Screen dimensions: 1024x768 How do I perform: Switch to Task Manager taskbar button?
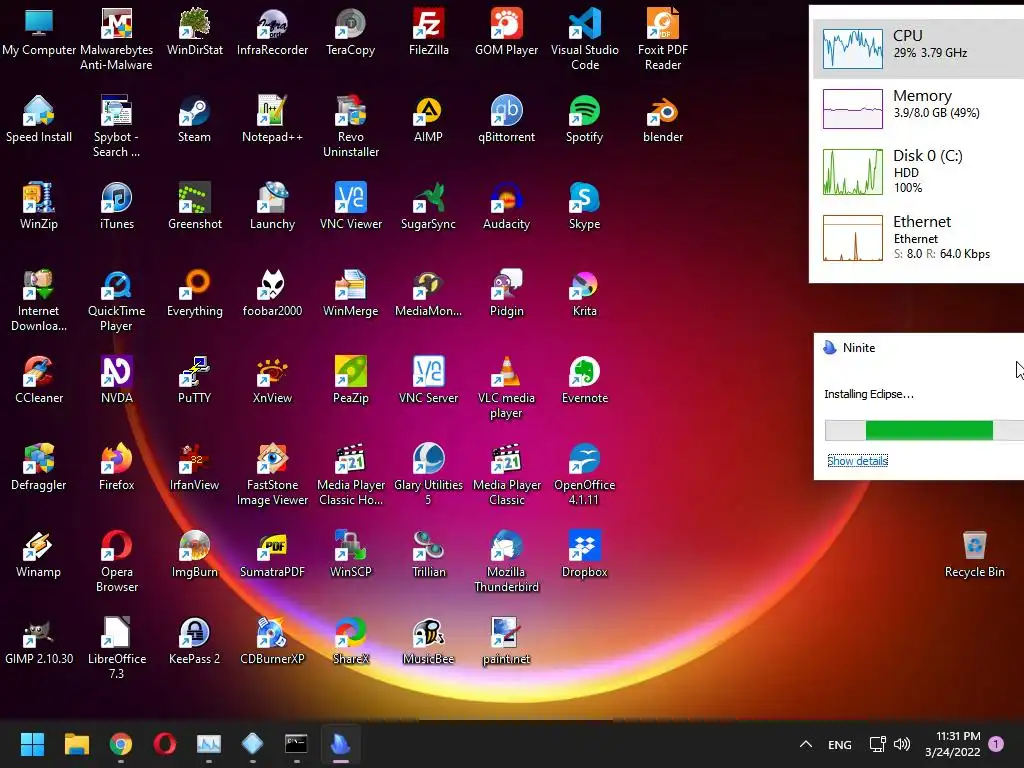point(209,744)
